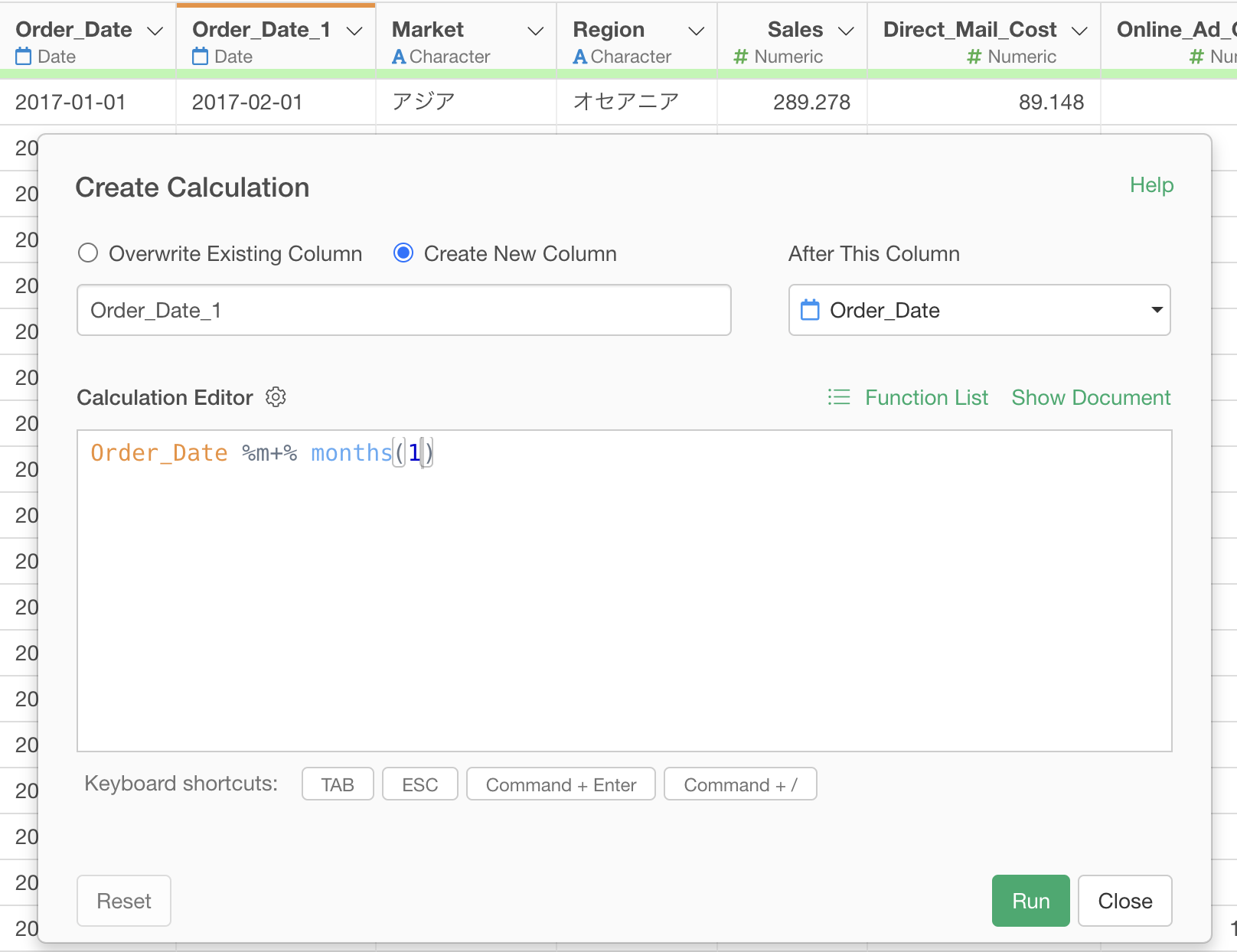The height and width of the screenshot is (952, 1237).
Task: Click the TAB keyboard shortcut button
Action: click(338, 784)
